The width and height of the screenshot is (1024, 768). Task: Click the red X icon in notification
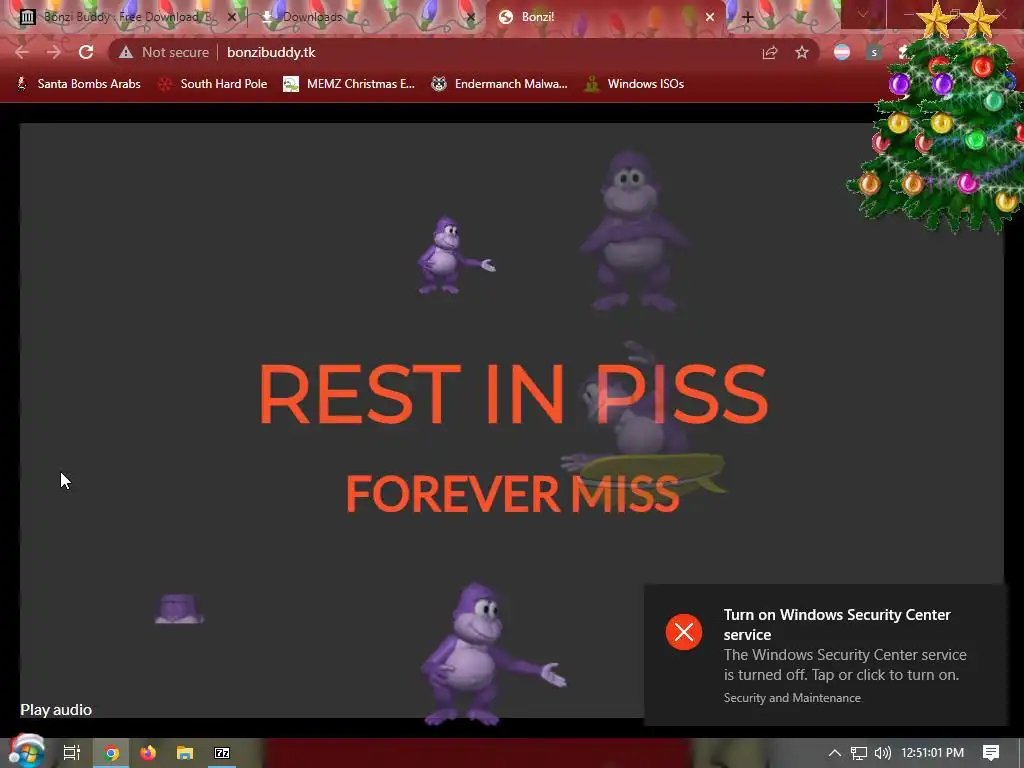684,632
